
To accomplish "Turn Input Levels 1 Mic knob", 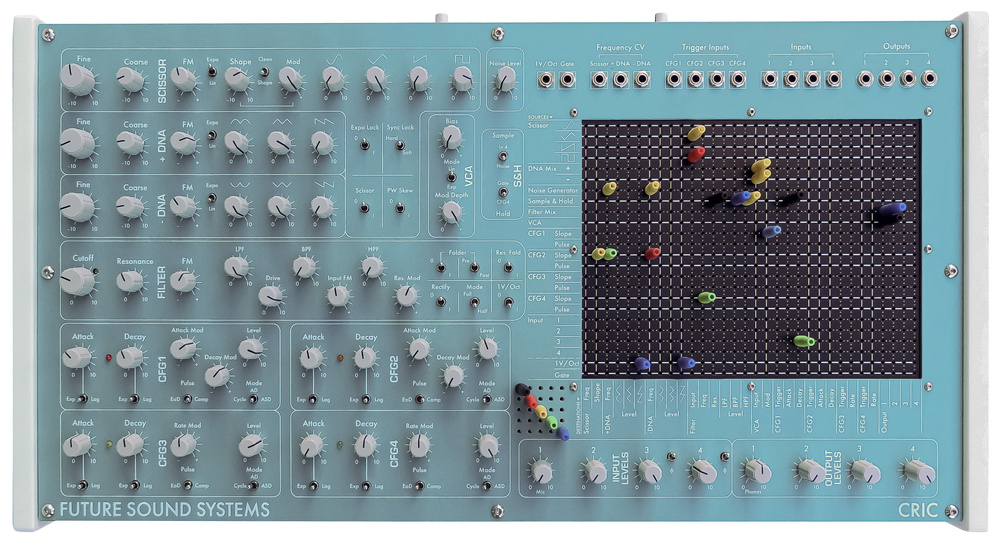I will [541, 472].
